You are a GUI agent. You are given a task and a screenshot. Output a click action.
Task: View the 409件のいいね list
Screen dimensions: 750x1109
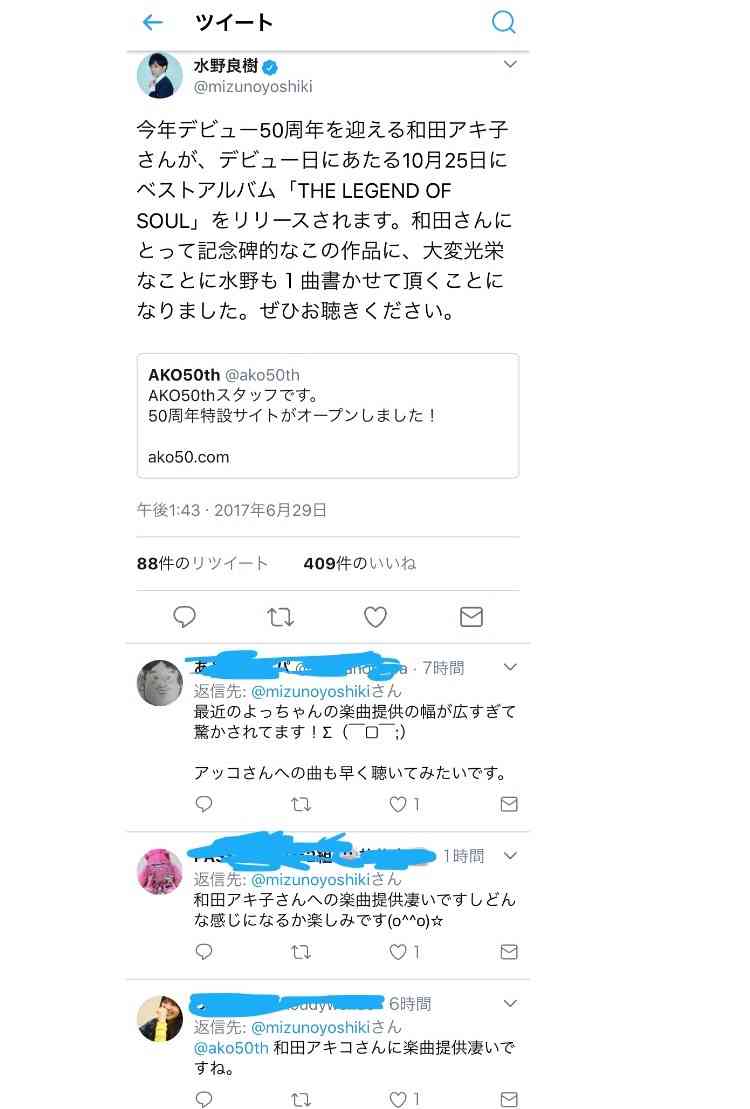(x=359, y=564)
